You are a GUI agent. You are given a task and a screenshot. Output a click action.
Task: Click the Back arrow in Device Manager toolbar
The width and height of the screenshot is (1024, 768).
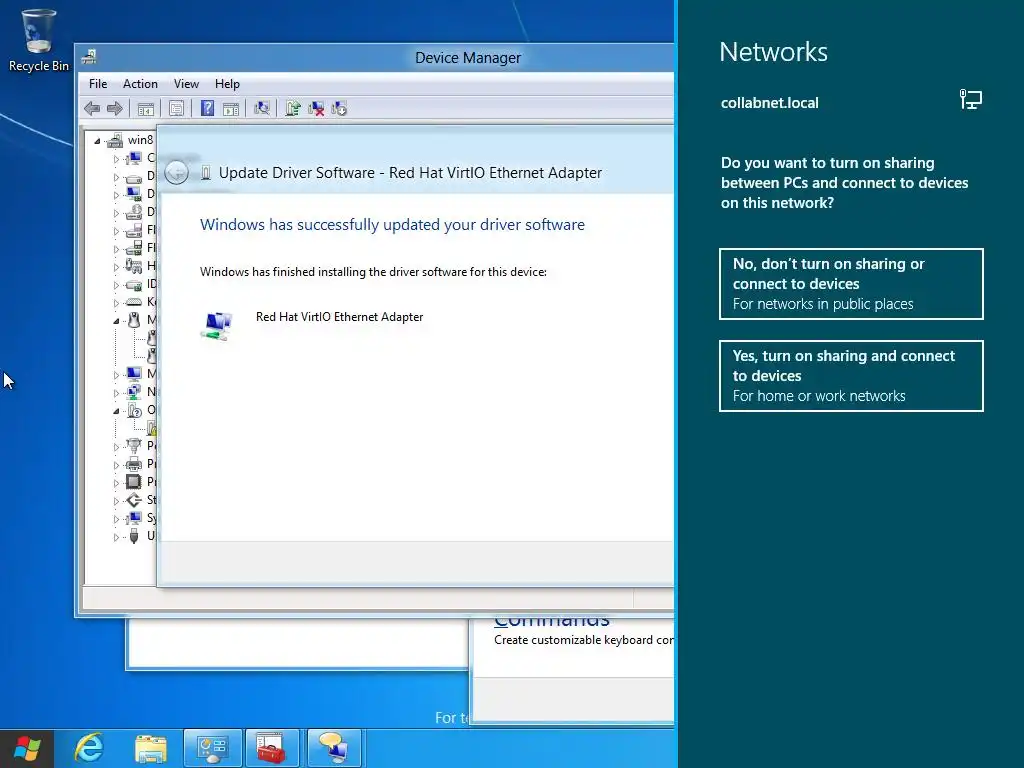(92, 108)
